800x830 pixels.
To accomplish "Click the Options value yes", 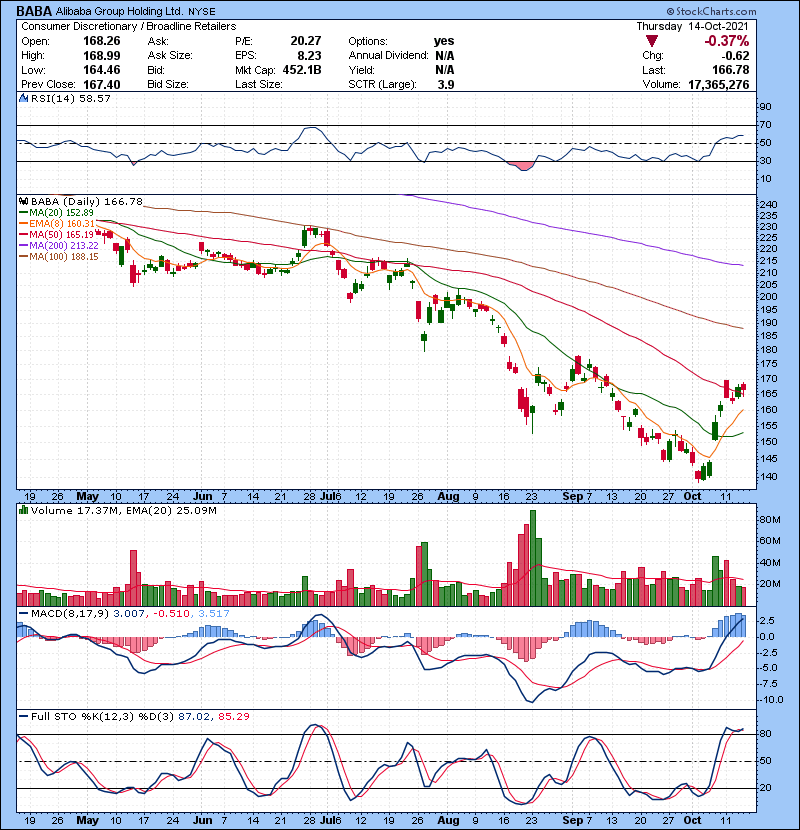I will [x=444, y=41].
